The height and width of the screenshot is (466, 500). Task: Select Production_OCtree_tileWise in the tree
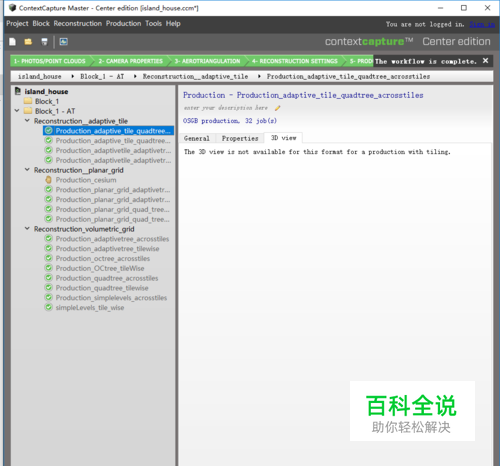100,268
